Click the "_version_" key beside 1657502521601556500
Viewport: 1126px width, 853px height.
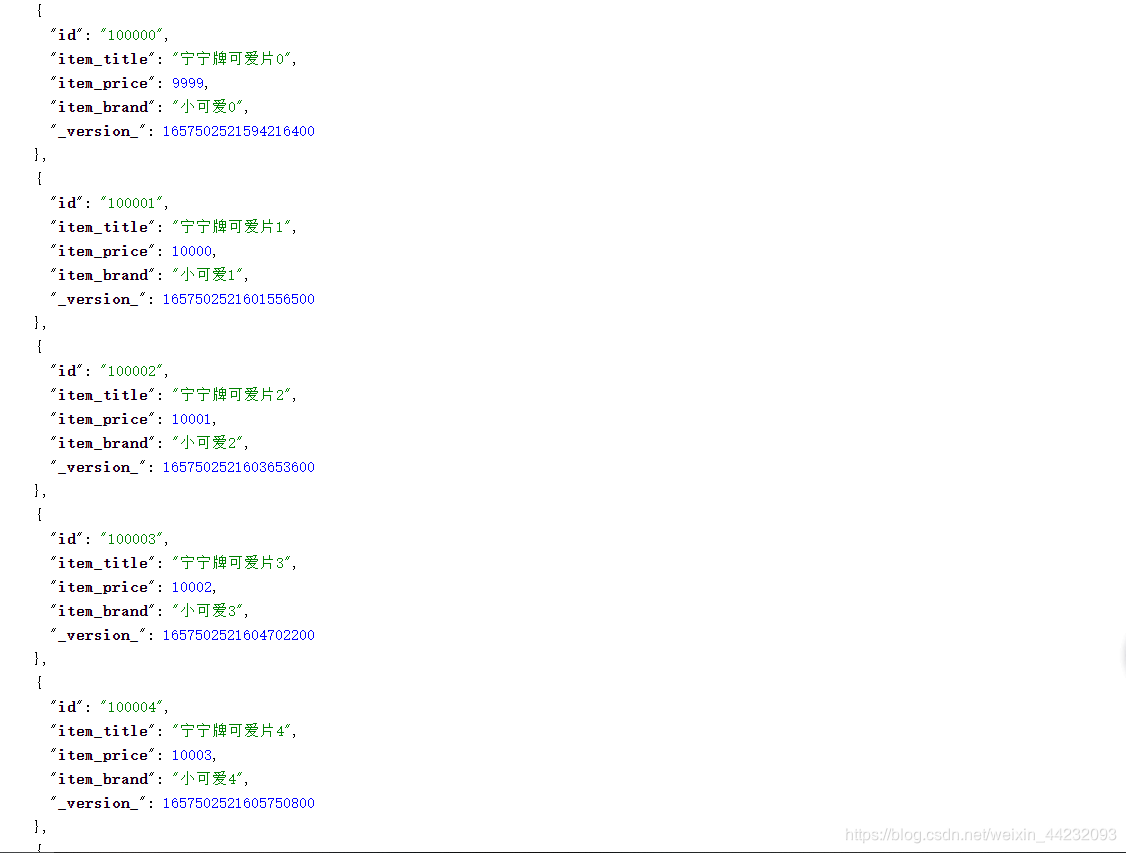pos(98,299)
